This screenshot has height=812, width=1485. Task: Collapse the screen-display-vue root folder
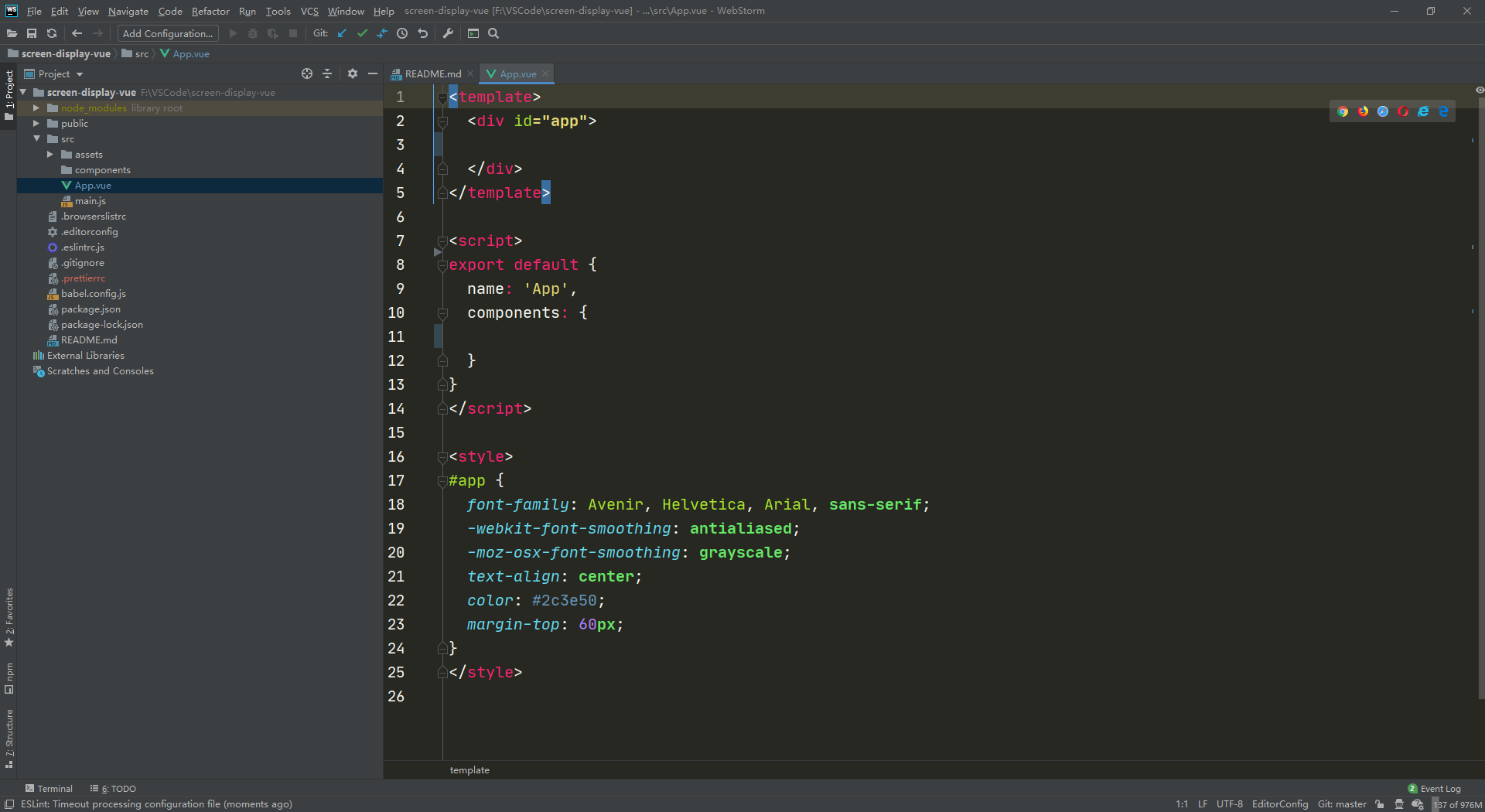pyautogui.click(x=23, y=92)
